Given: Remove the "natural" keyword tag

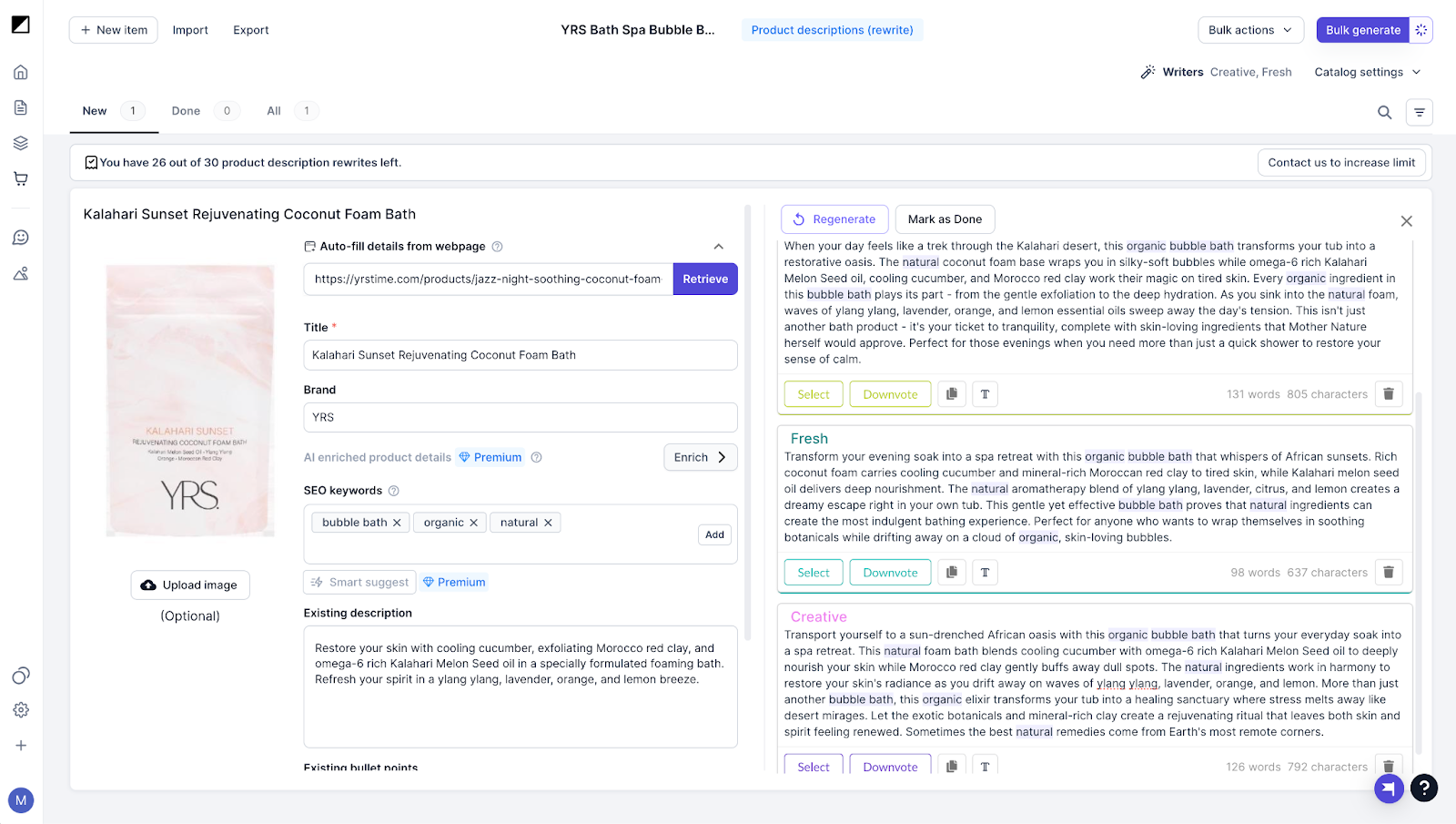Looking at the screenshot, I should (548, 523).
